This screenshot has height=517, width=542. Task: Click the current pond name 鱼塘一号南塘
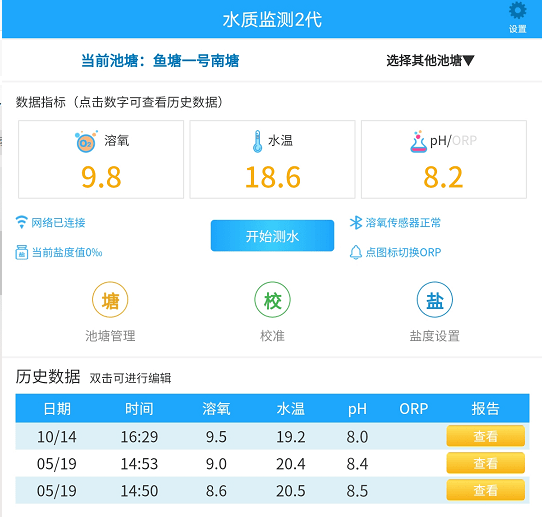coord(196,60)
